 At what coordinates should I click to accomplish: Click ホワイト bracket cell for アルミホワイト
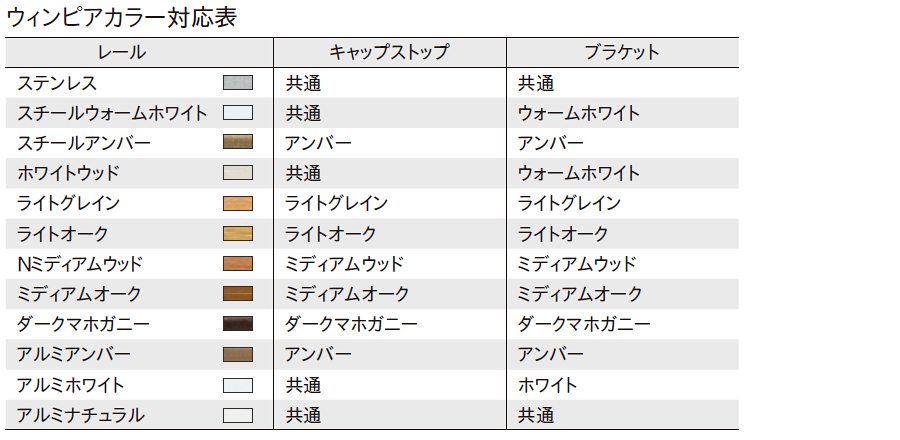[x=547, y=385]
